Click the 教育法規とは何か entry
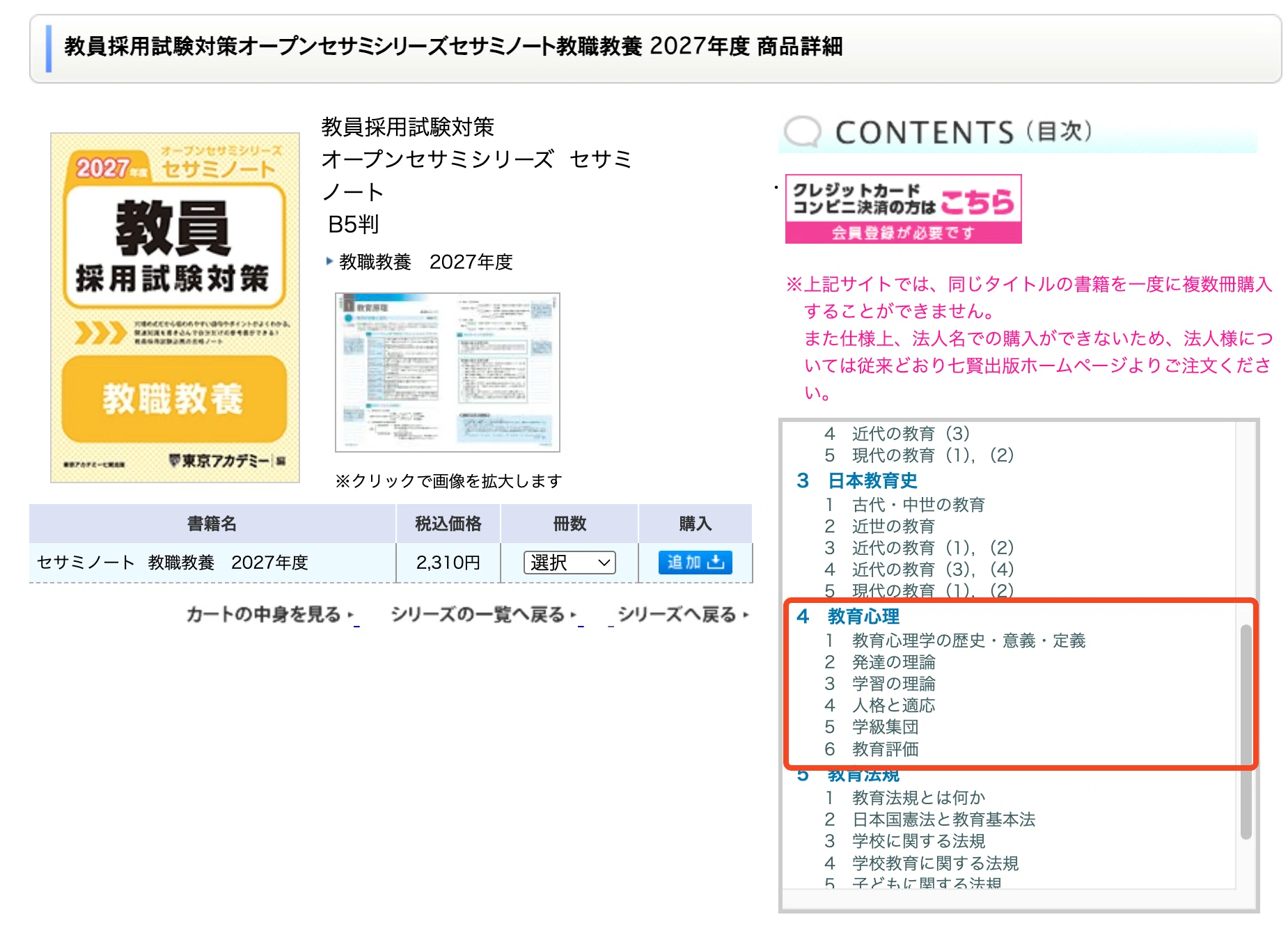Viewport: 1288px width, 926px height. (918, 798)
